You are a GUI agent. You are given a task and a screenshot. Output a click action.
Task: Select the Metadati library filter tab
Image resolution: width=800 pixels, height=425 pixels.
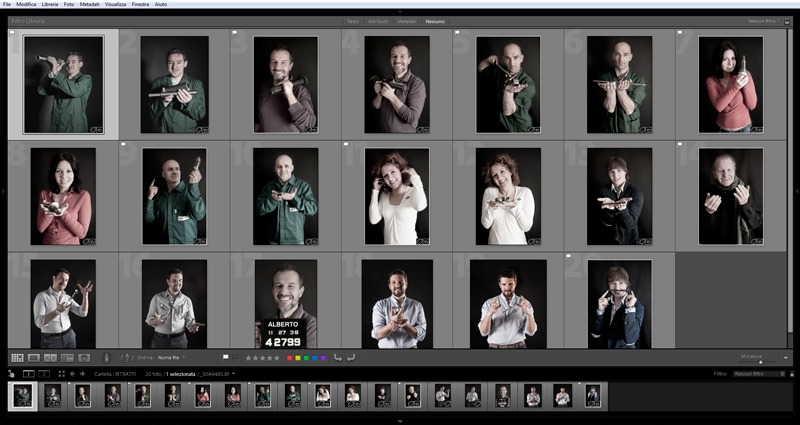(x=407, y=21)
